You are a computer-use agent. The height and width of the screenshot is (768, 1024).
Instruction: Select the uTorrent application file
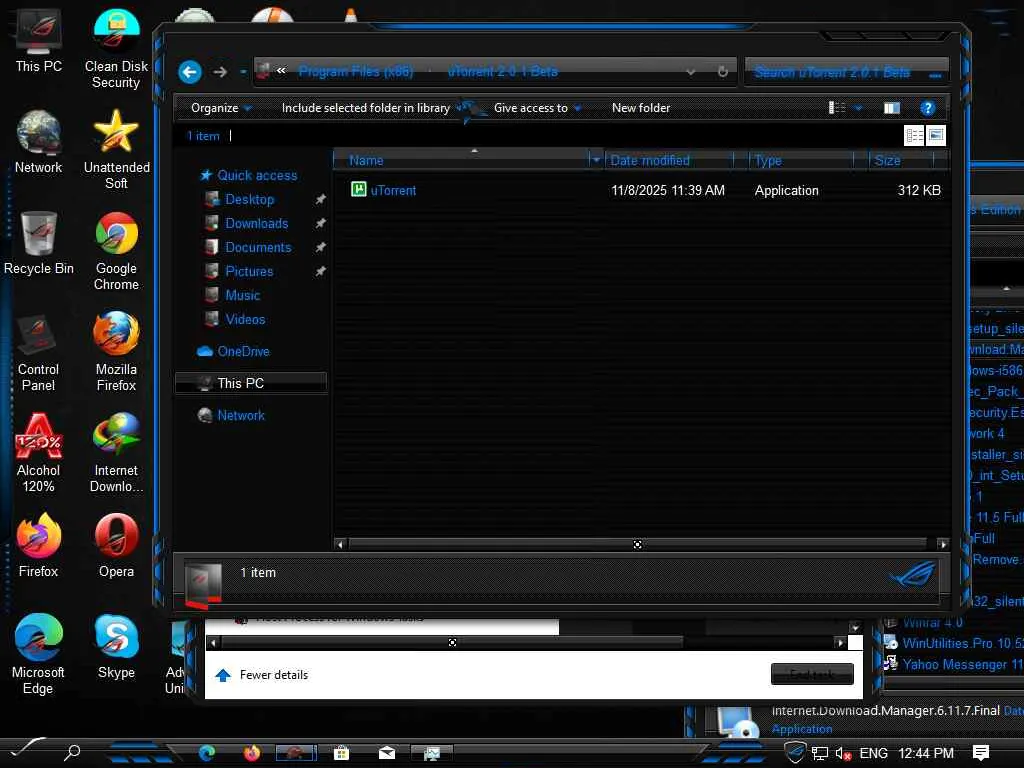tap(383, 190)
